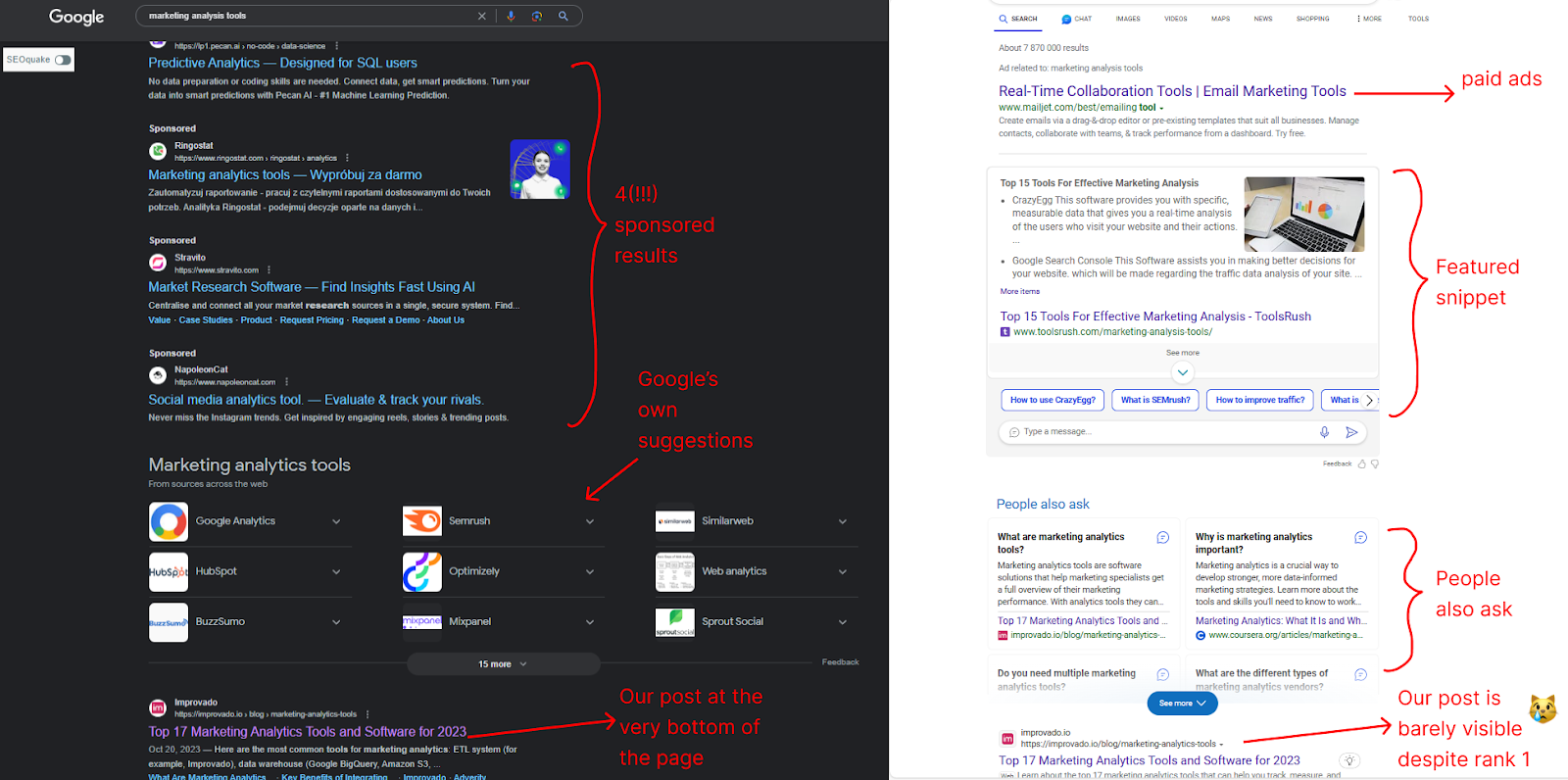Open Social media analytics tool ad
The height and width of the screenshot is (780, 1568).
[316, 400]
